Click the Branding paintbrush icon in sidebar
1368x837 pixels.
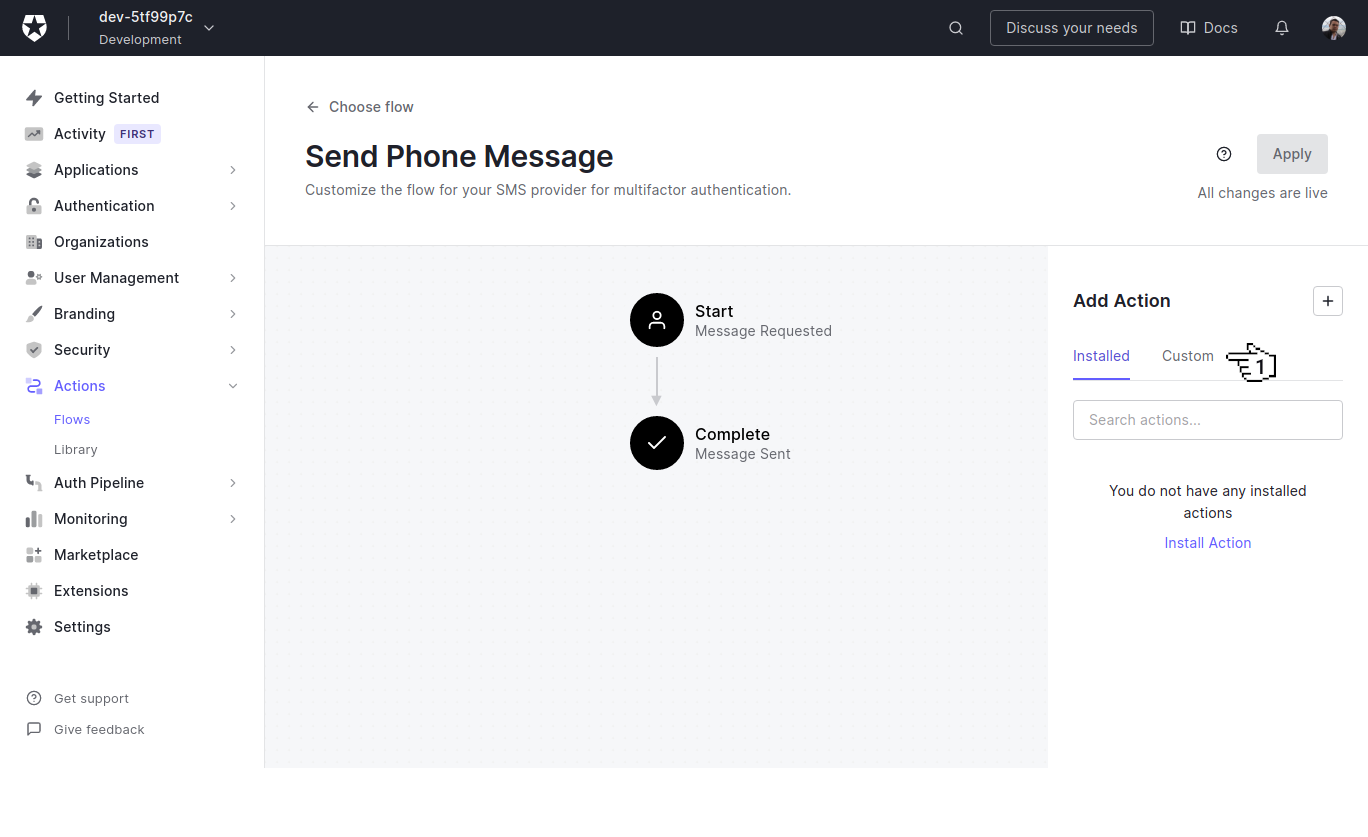point(34,313)
